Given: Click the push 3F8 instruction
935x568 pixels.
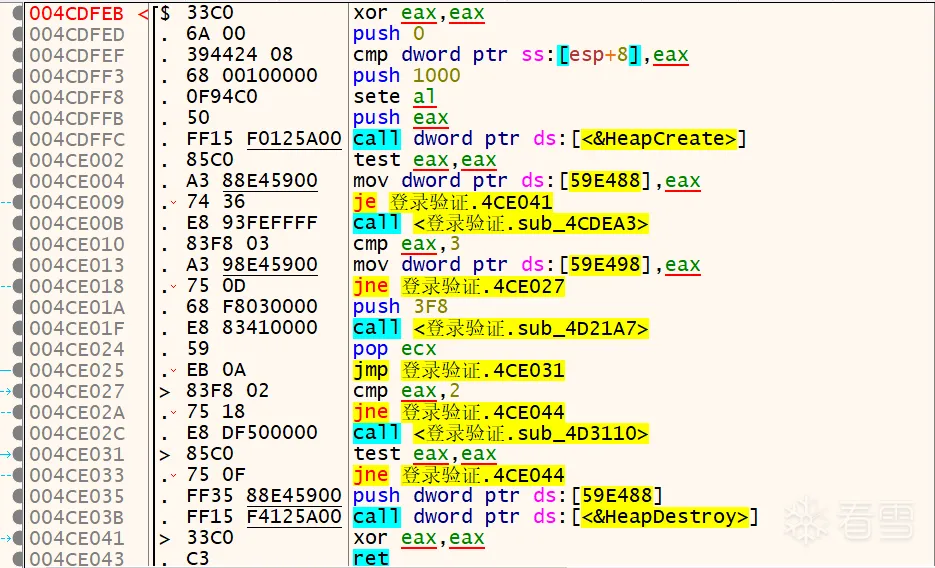Looking at the screenshot, I should [400, 307].
